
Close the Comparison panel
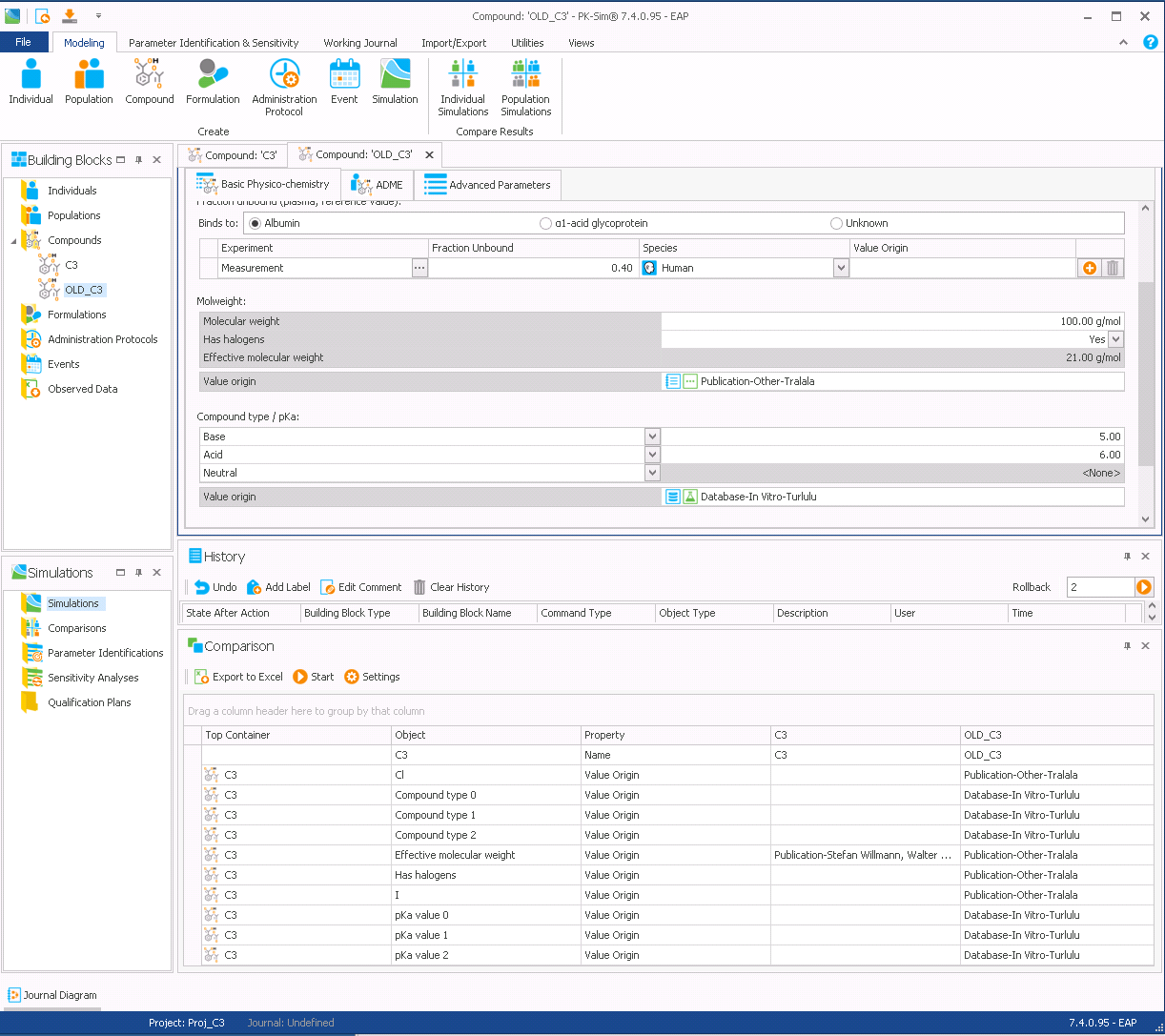click(x=1145, y=646)
